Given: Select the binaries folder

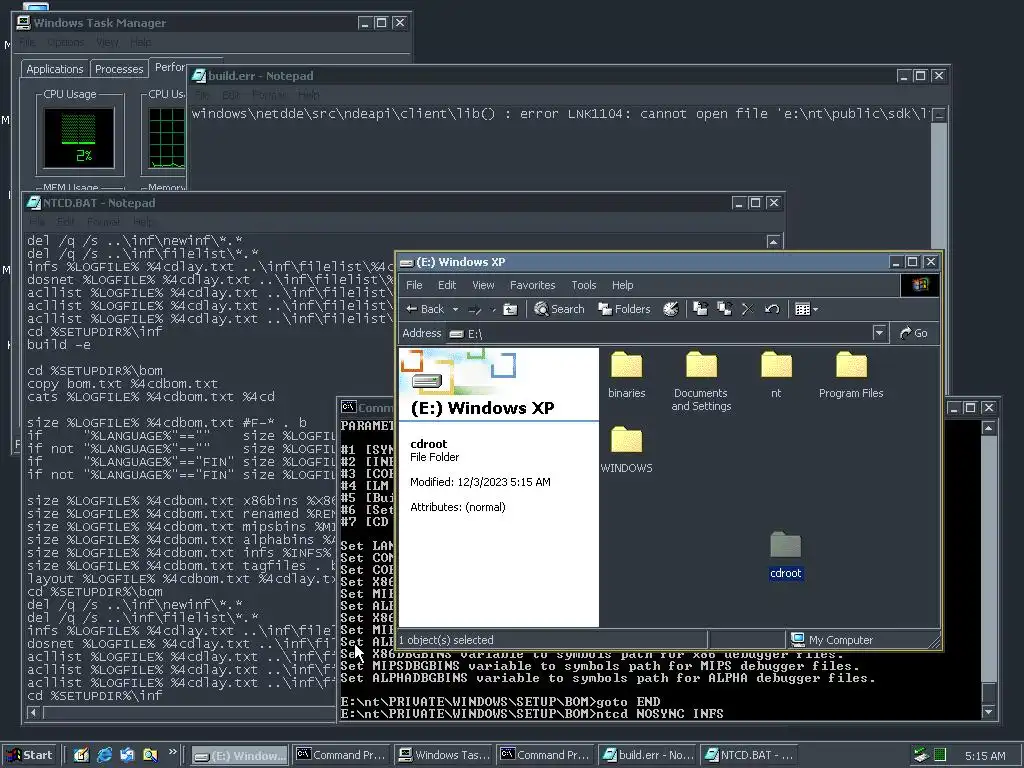Looking at the screenshot, I should [x=626, y=375].
